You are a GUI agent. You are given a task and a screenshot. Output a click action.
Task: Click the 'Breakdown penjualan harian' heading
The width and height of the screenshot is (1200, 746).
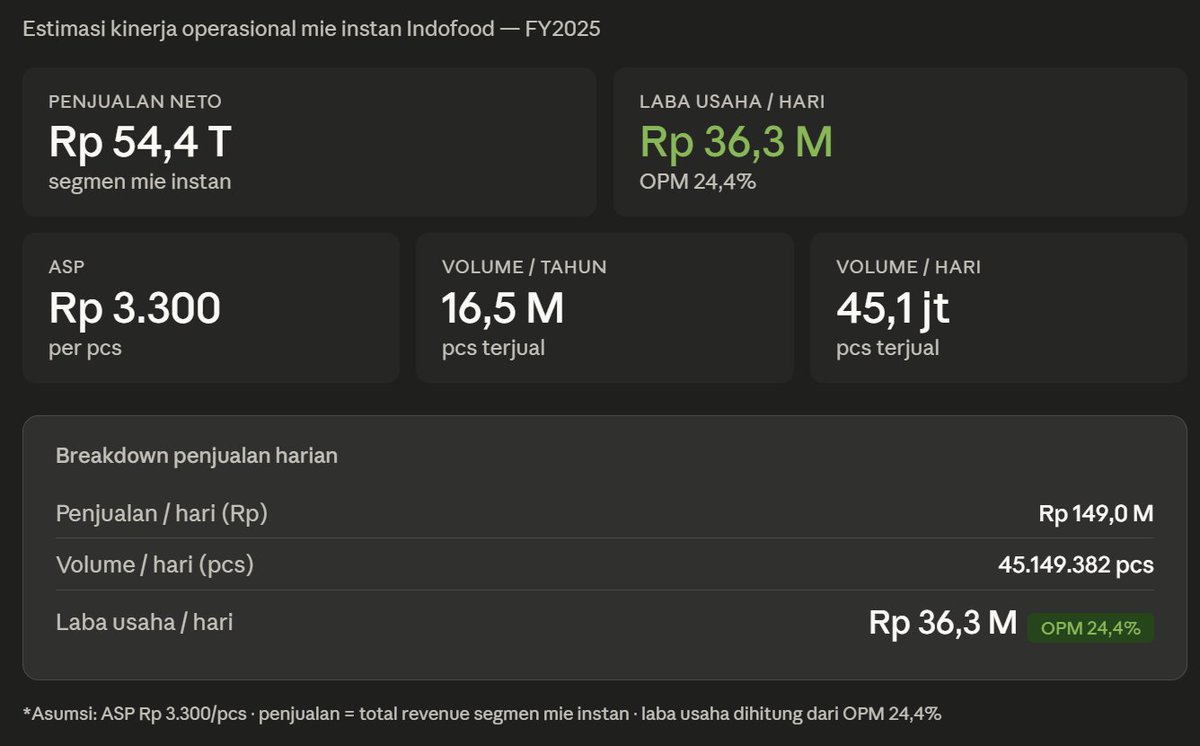point(197,456)
